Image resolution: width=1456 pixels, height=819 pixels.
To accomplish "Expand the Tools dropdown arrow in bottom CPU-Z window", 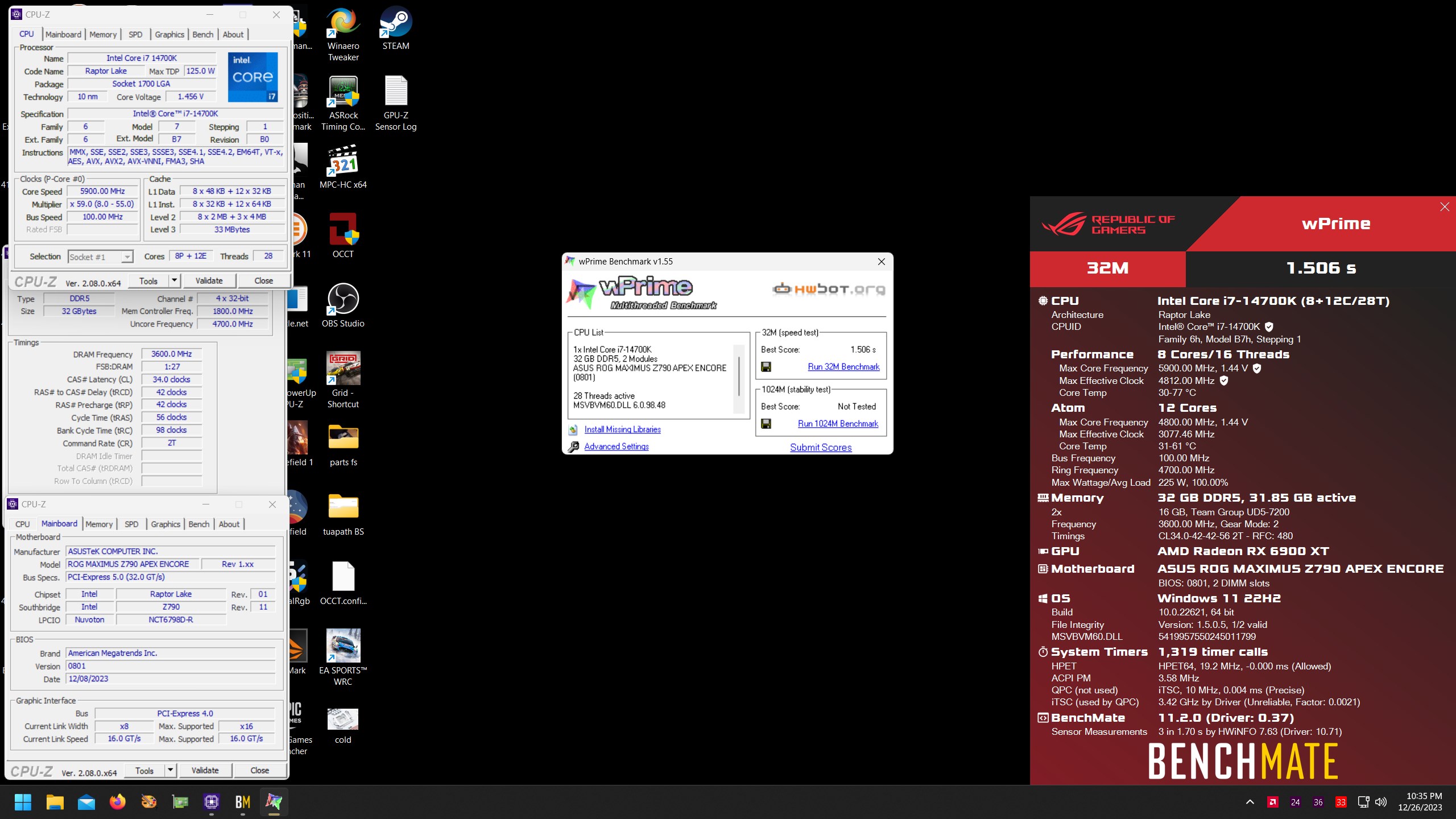I will (x=170, y=770).
